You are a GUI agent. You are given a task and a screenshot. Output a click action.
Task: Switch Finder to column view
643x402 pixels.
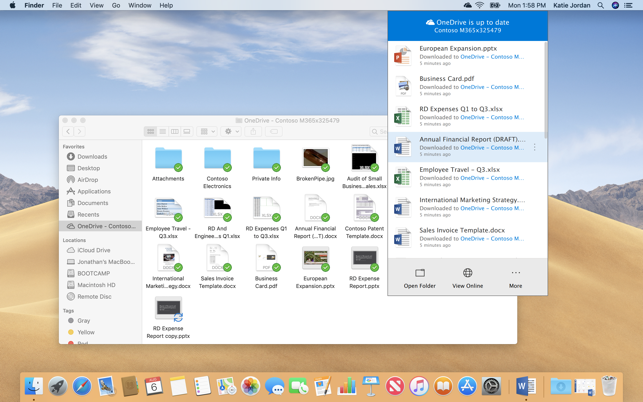pyautogui.click(x=175, y=131)
